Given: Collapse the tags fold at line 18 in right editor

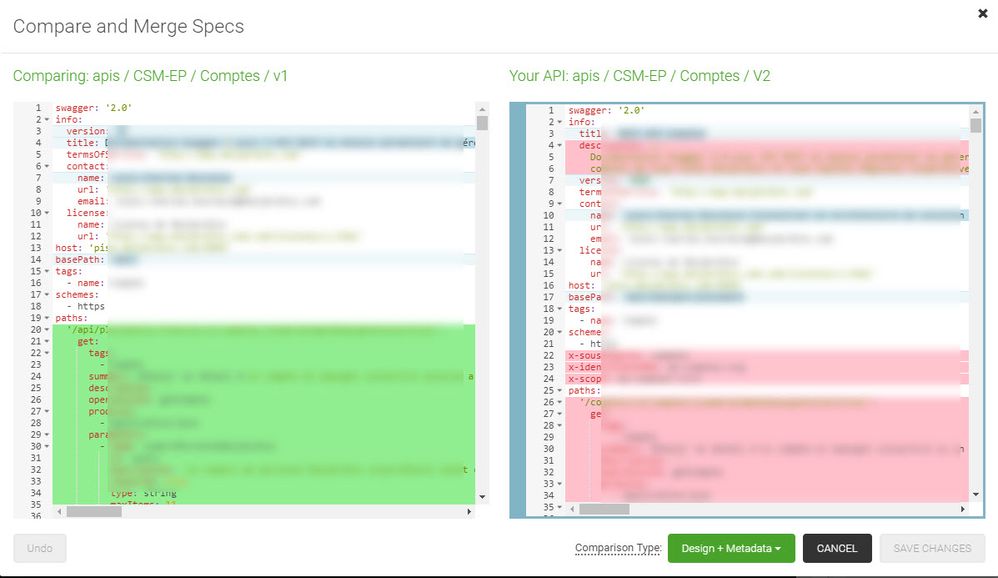Looking at the screenshot, I should (x=560, y=309).
